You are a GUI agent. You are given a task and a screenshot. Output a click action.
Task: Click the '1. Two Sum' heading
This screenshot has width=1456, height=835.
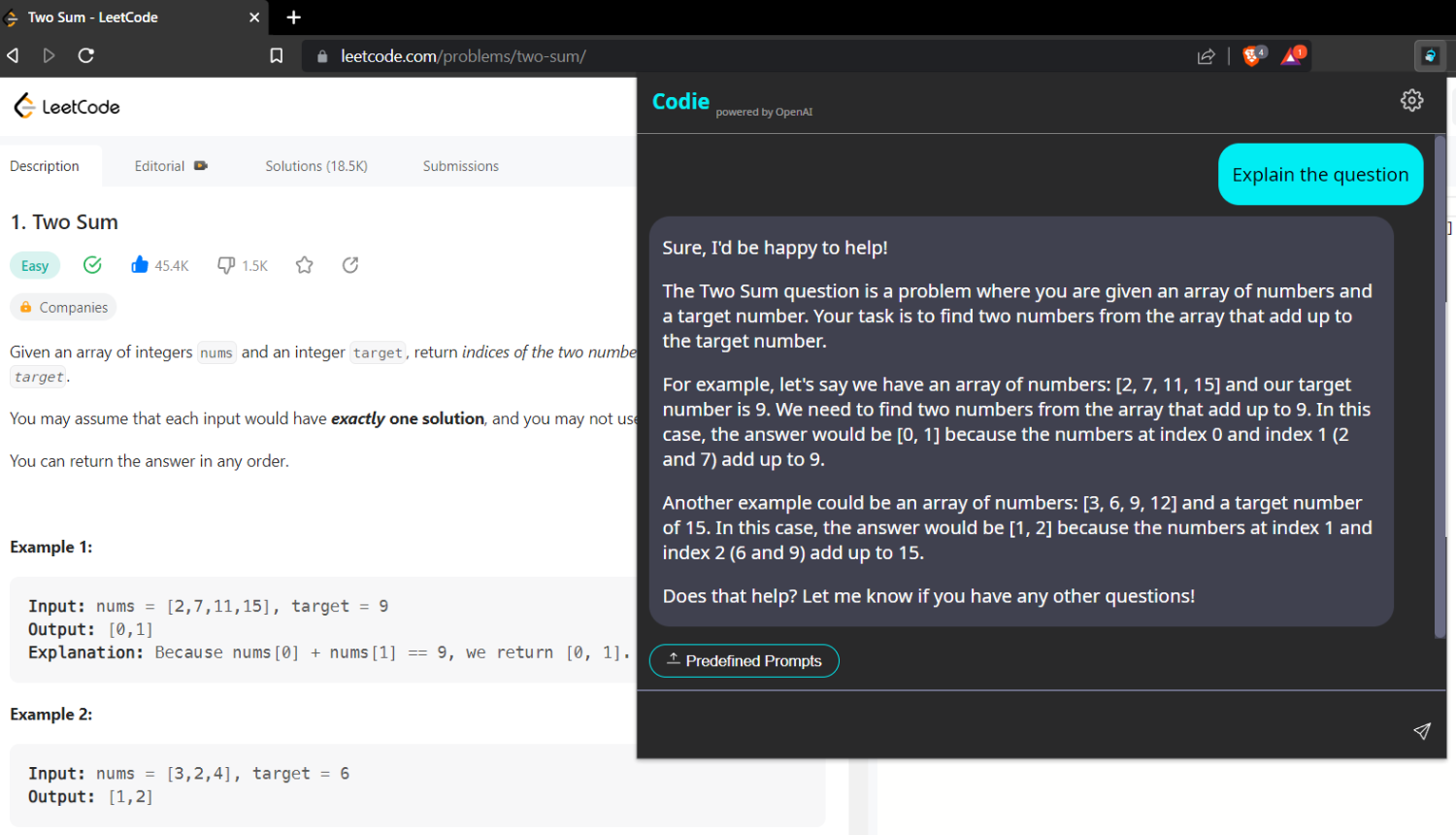click(64, 222)
